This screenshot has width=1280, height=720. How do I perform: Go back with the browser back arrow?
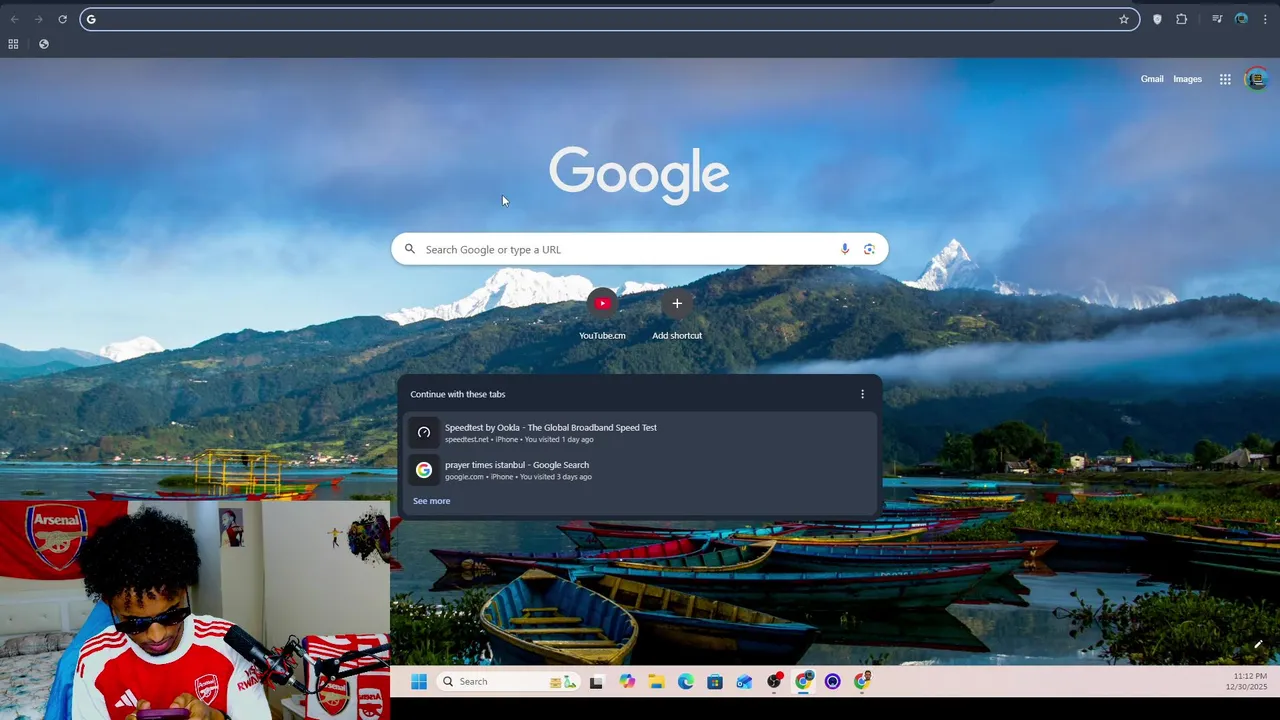(14, 19)
